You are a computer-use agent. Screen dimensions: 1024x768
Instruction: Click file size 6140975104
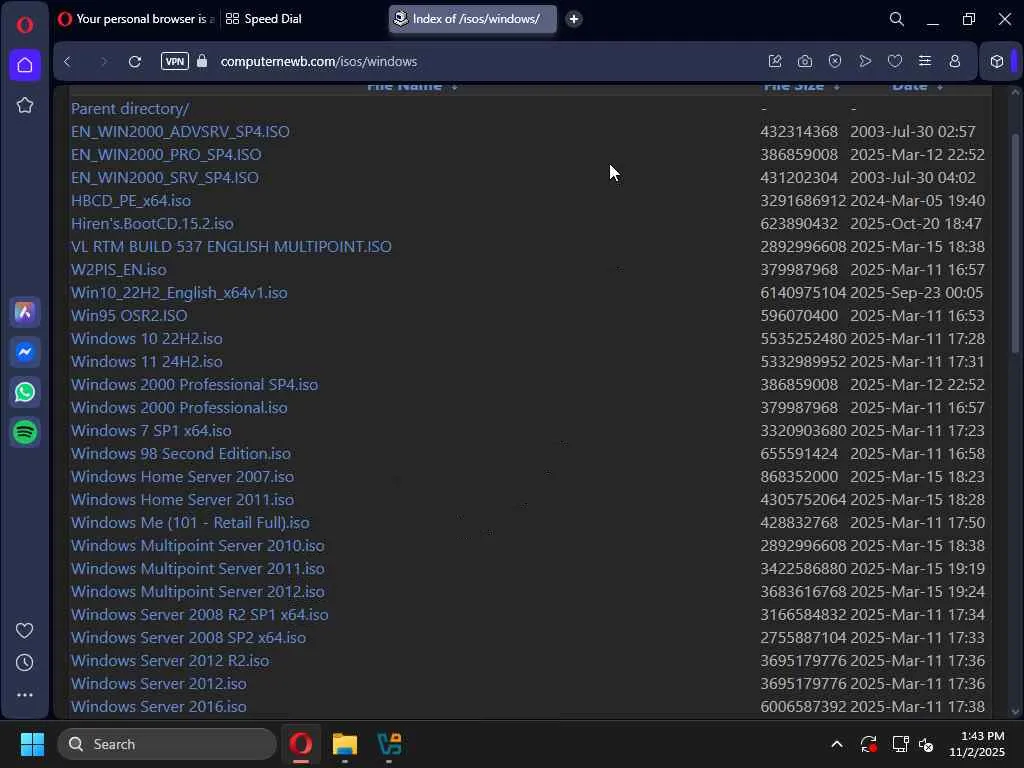(x=803, y=293)
